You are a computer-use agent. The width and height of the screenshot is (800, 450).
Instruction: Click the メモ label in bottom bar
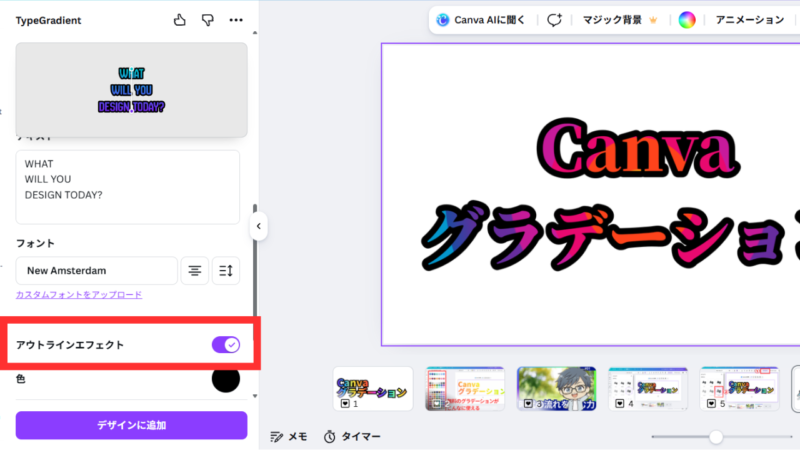coord(298,437)
